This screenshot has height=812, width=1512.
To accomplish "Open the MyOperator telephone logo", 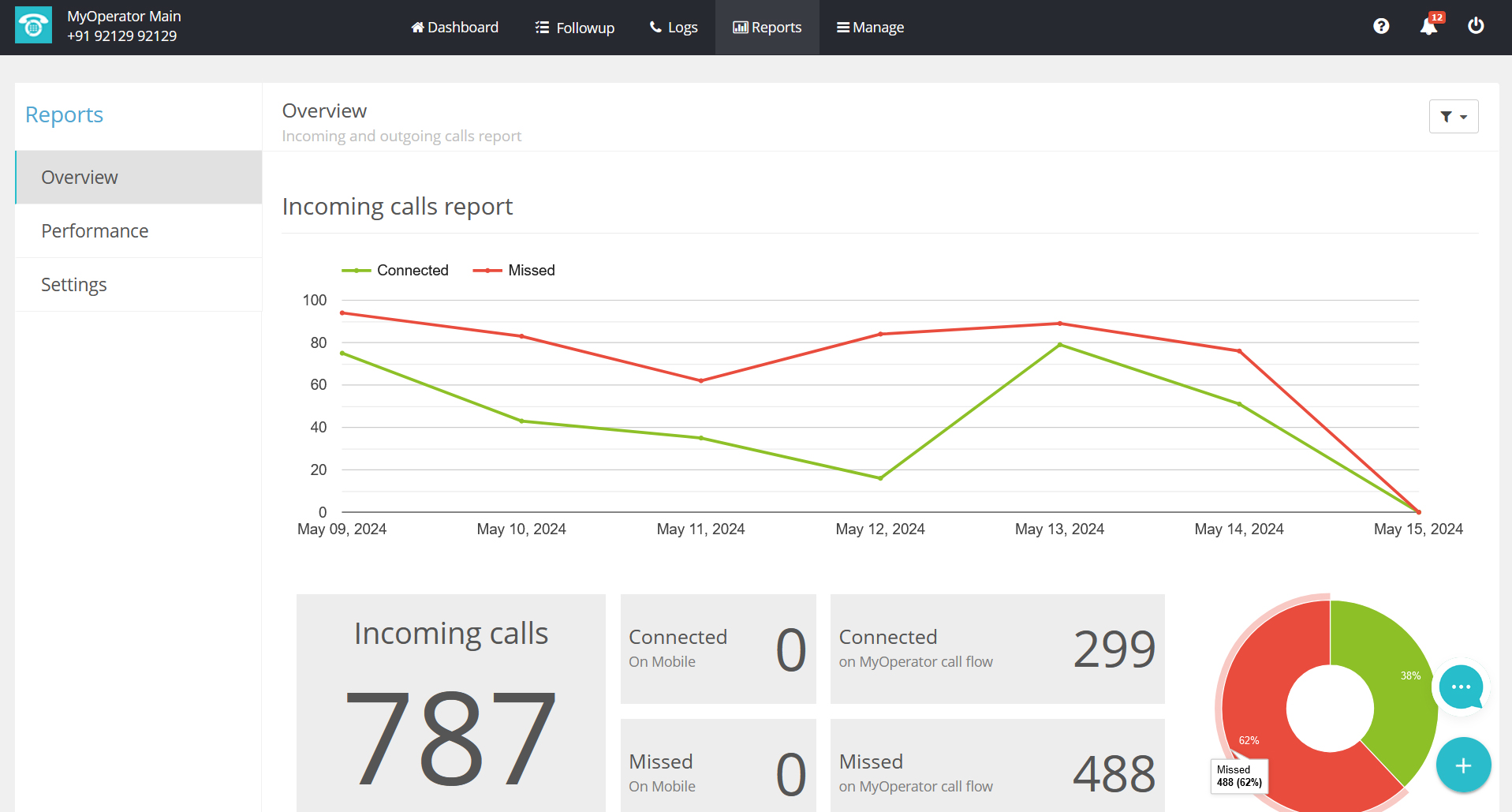I will tap(33, 25).
